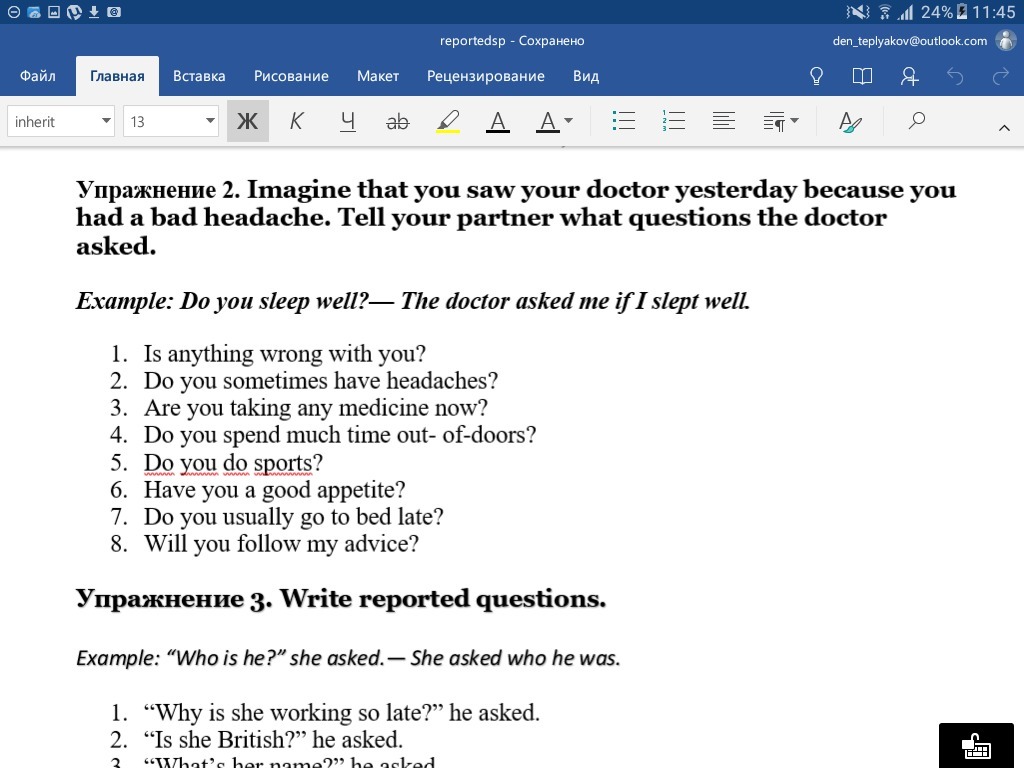Collapse the ribbon with the chevron
This screenshot has height=768, width=1024.
point(1004,127)
